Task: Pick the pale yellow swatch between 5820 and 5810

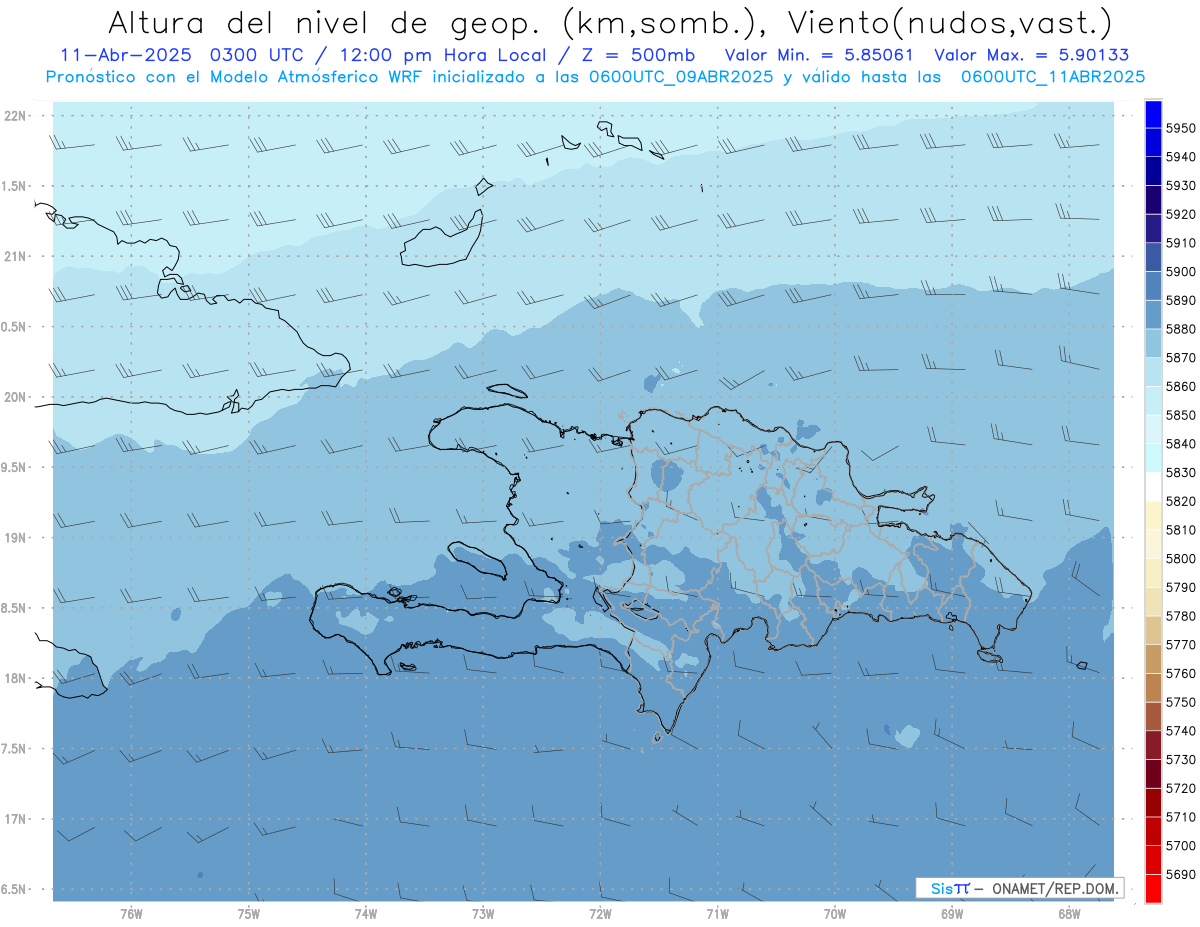Action: (1153, 515)
